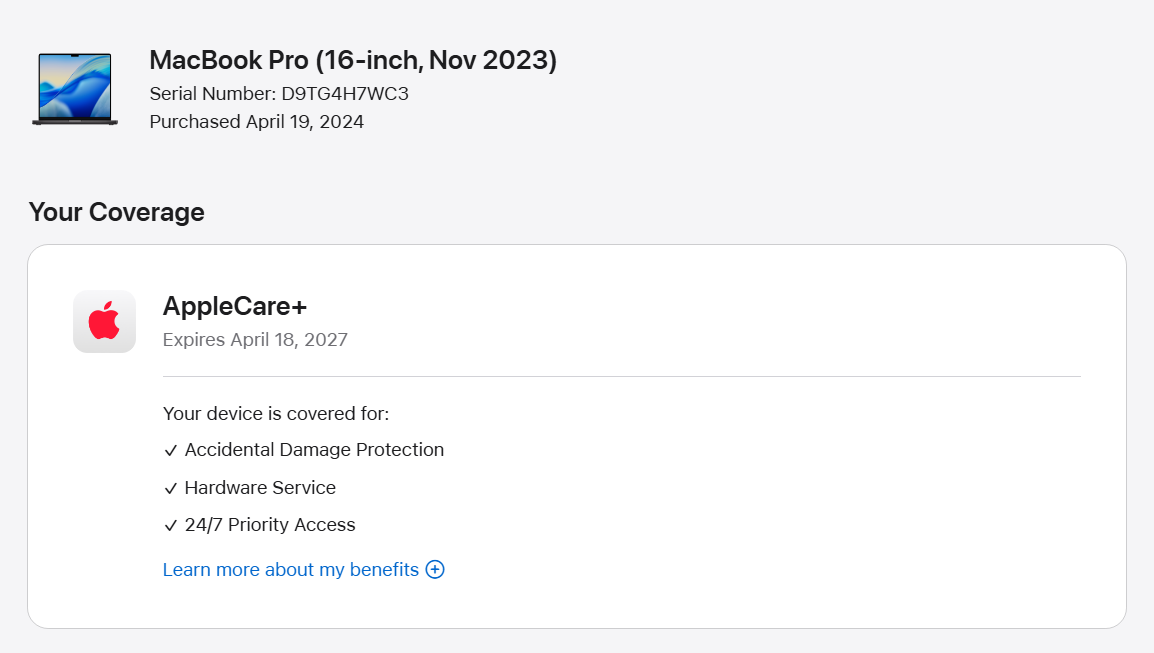Click the AppleCare+ plan title

click(235, 306)
